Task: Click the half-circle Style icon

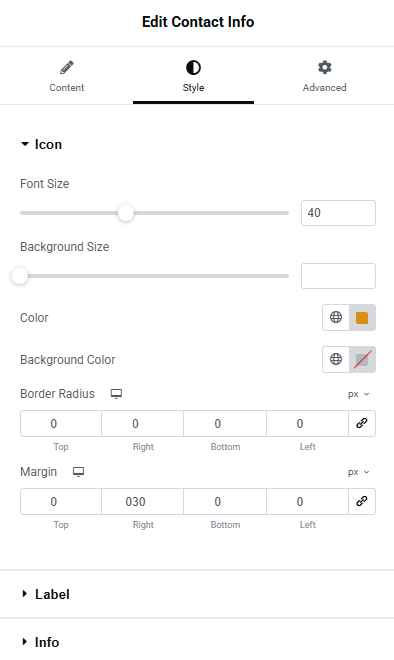Action: [x=193, y=67]
